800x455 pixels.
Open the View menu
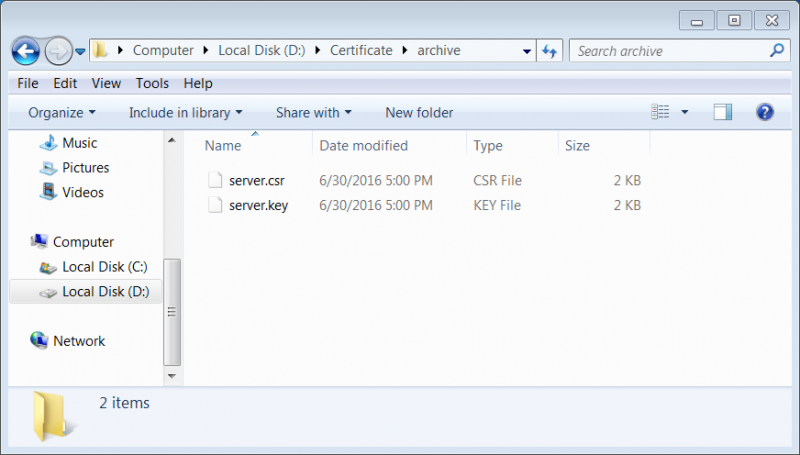point(106,83)
